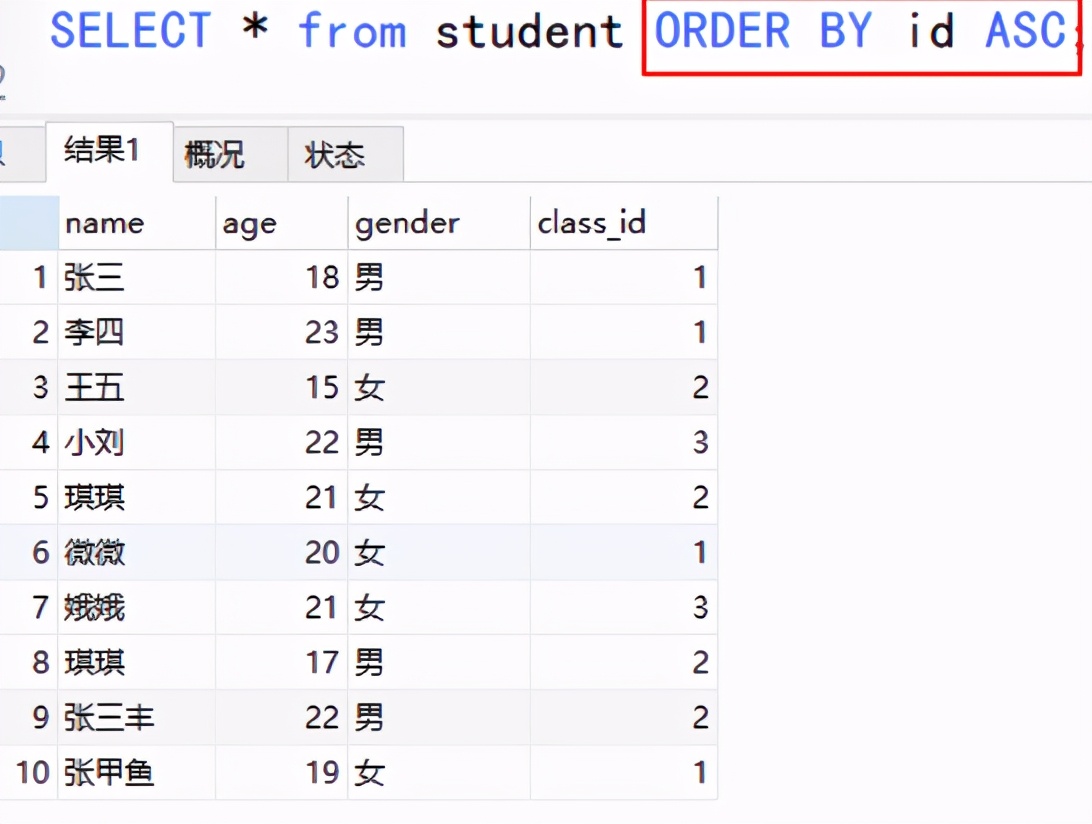Select age cell 17 in row 8

point(281,662)
